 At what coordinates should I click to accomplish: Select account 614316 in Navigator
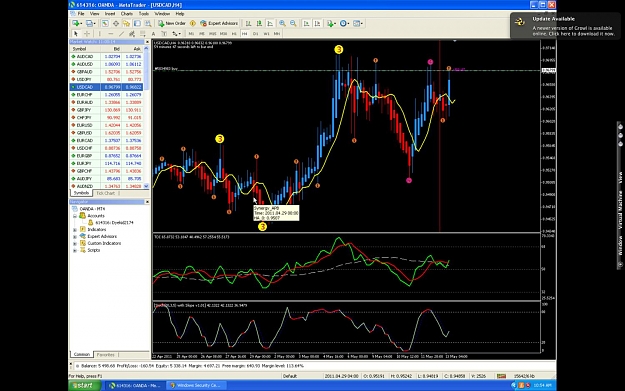pos(111,223)
